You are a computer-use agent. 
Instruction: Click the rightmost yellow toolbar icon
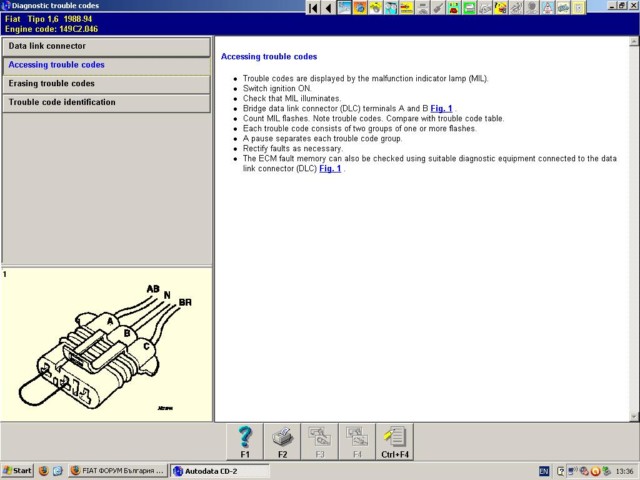pos(578,8)
